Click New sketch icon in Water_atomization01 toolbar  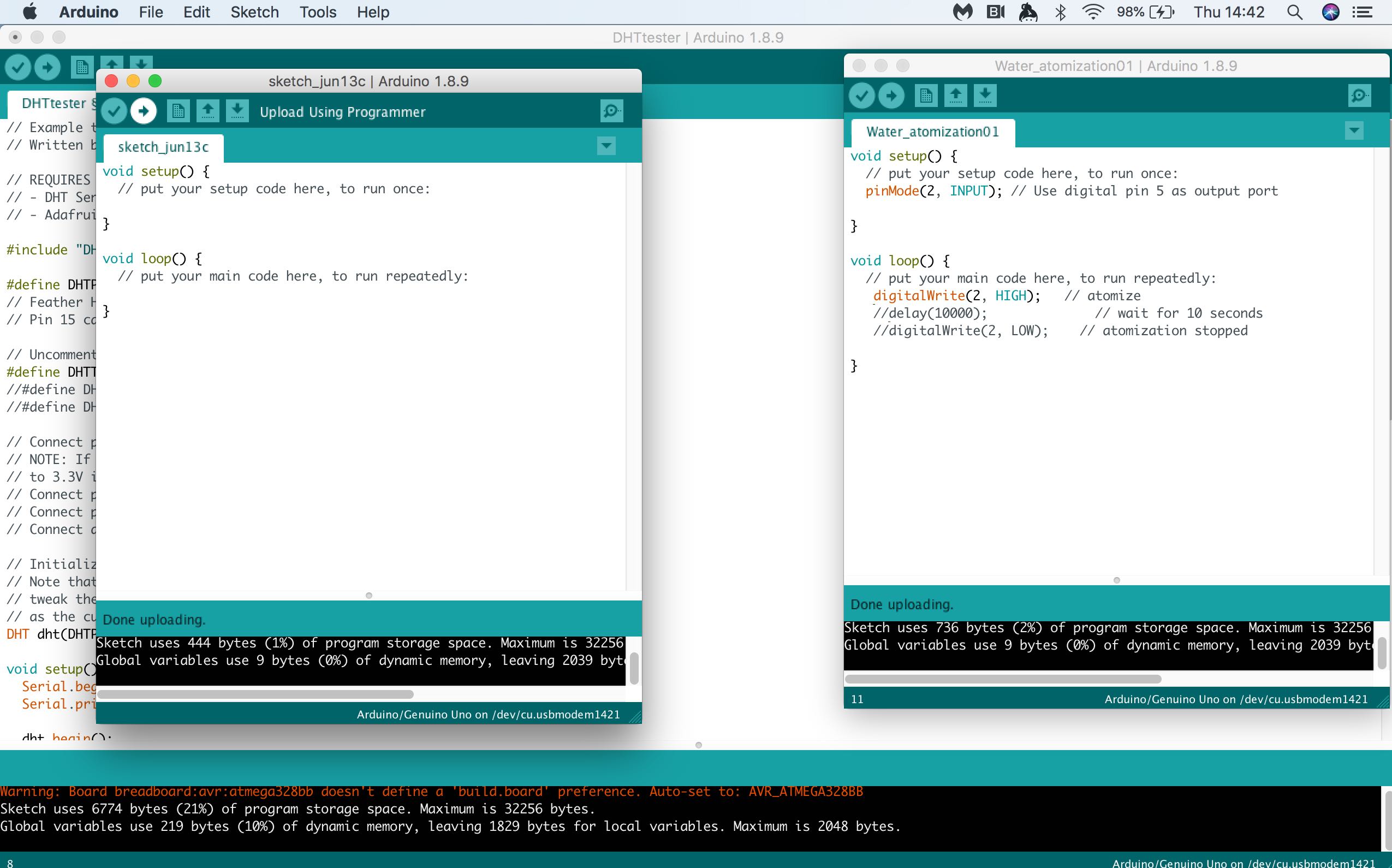pyautogui.click(x=926, y=96)
